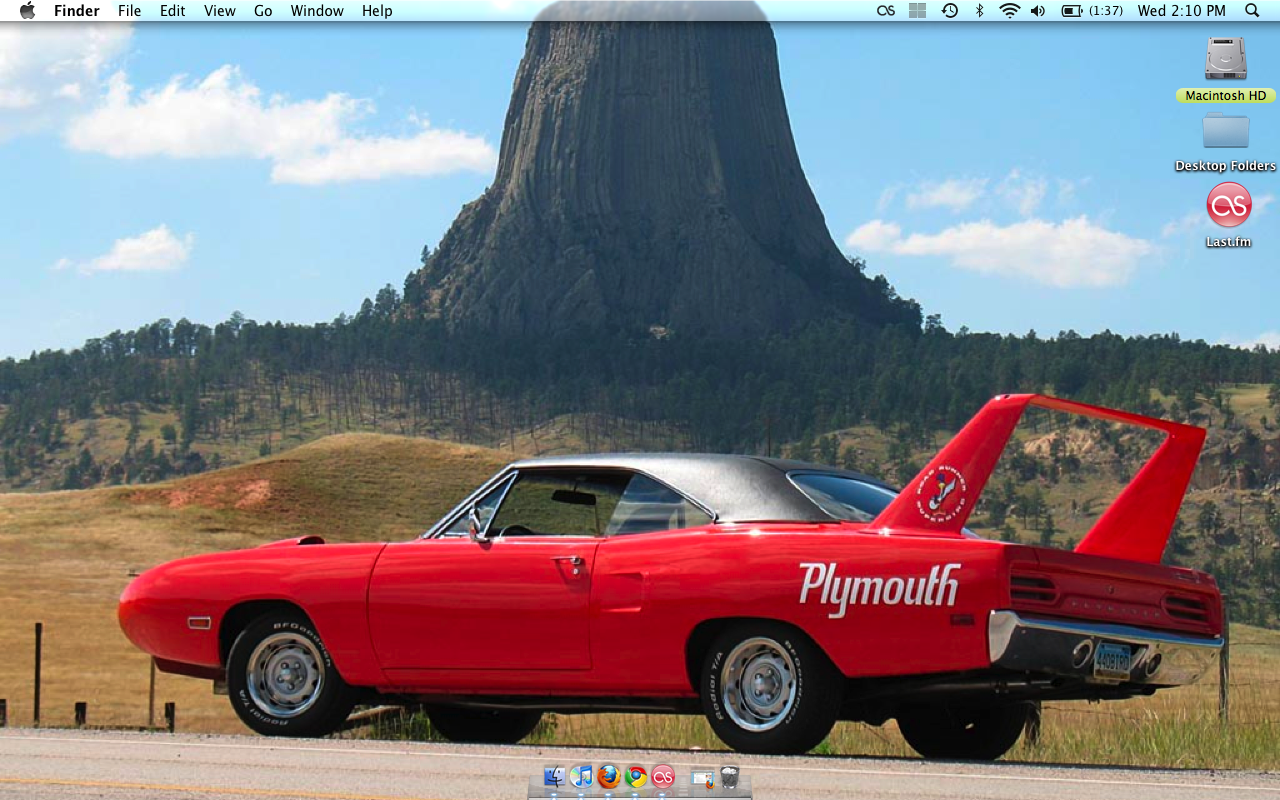Select the Macintosh HD drive icon
The image size is (1280, 800).
1225,58
